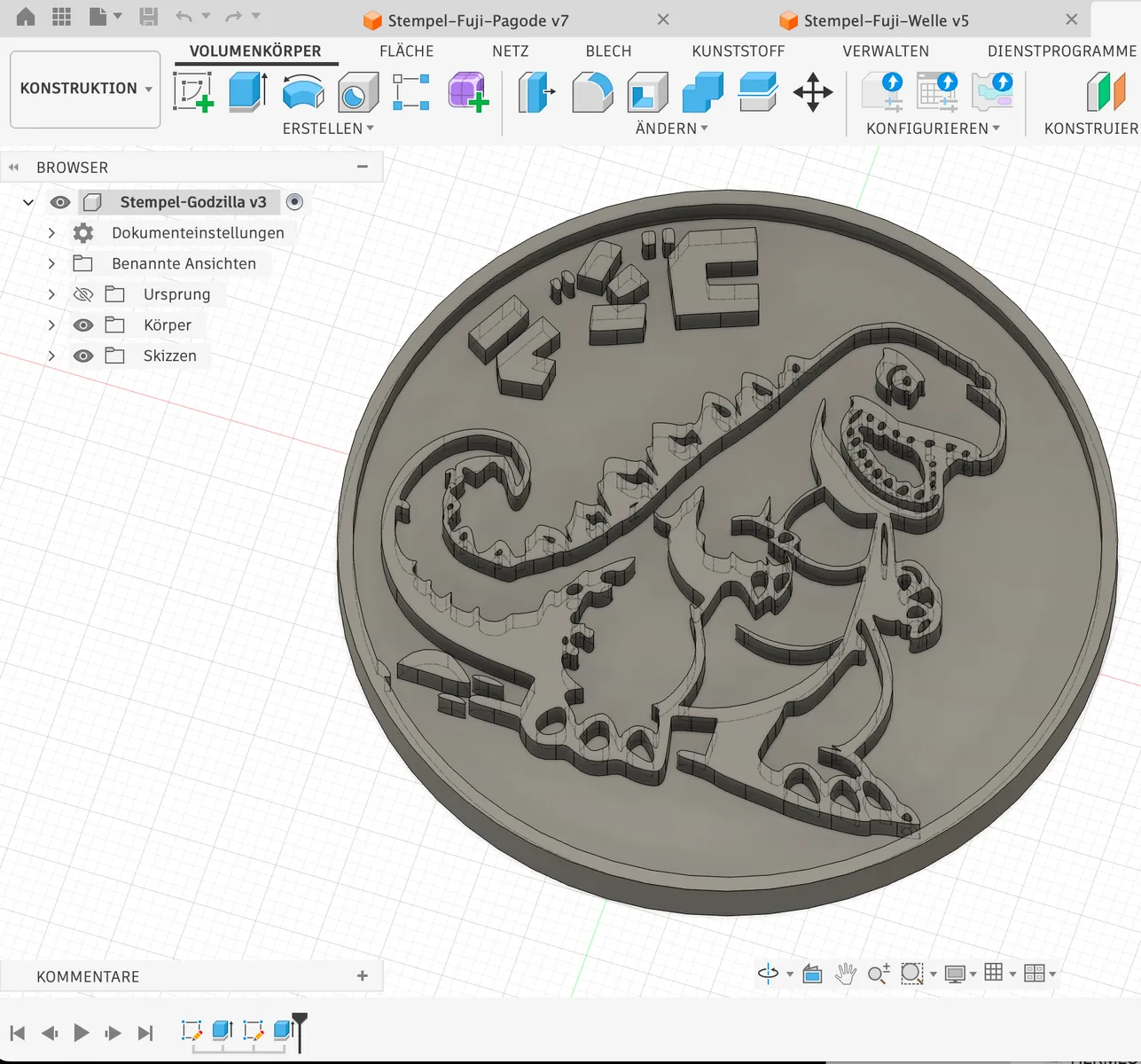Undo the last action
Image resolution: width=1141 pixels, height=1064 pixels.
point(184,16)
